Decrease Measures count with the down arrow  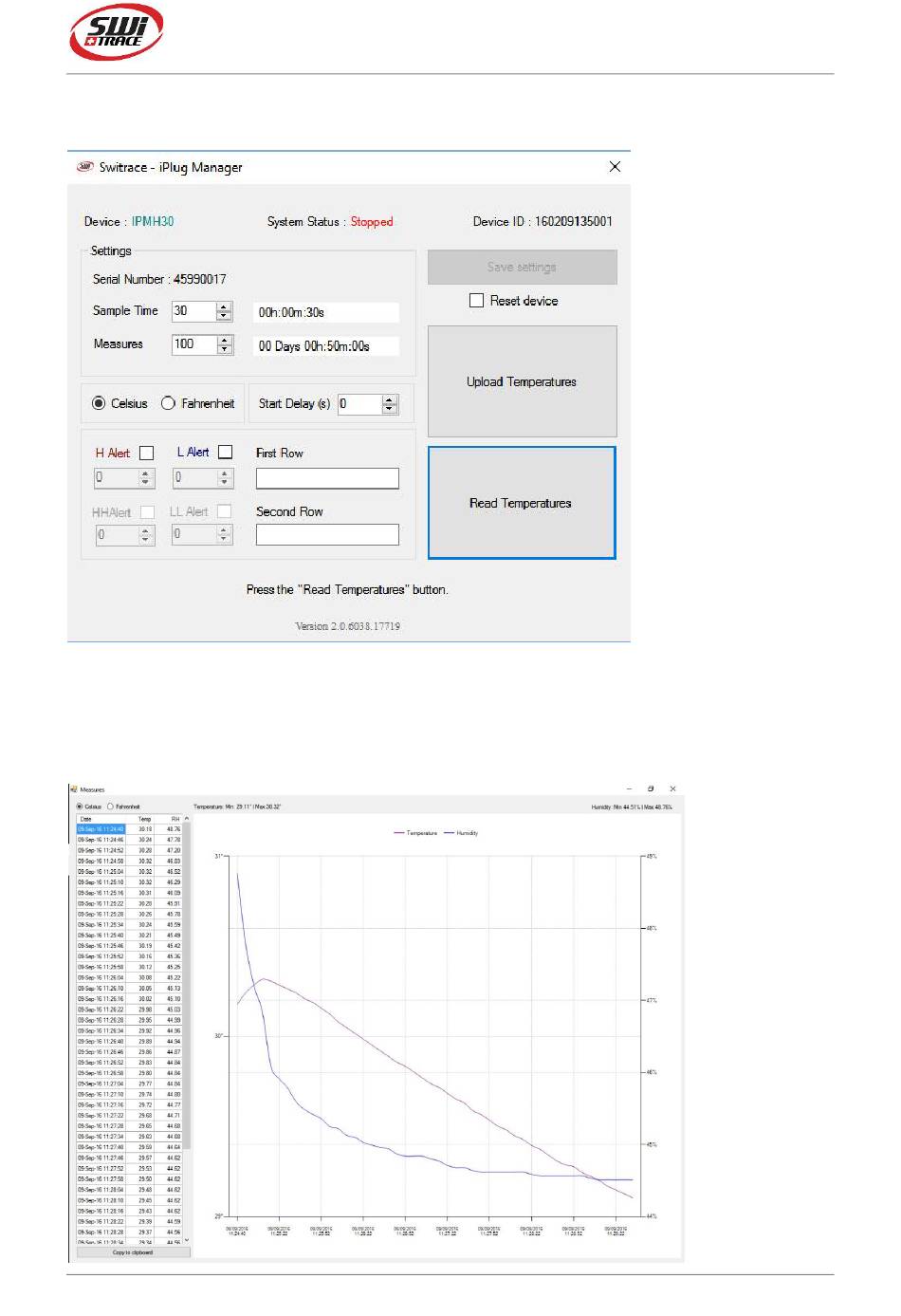pos(224,349)
